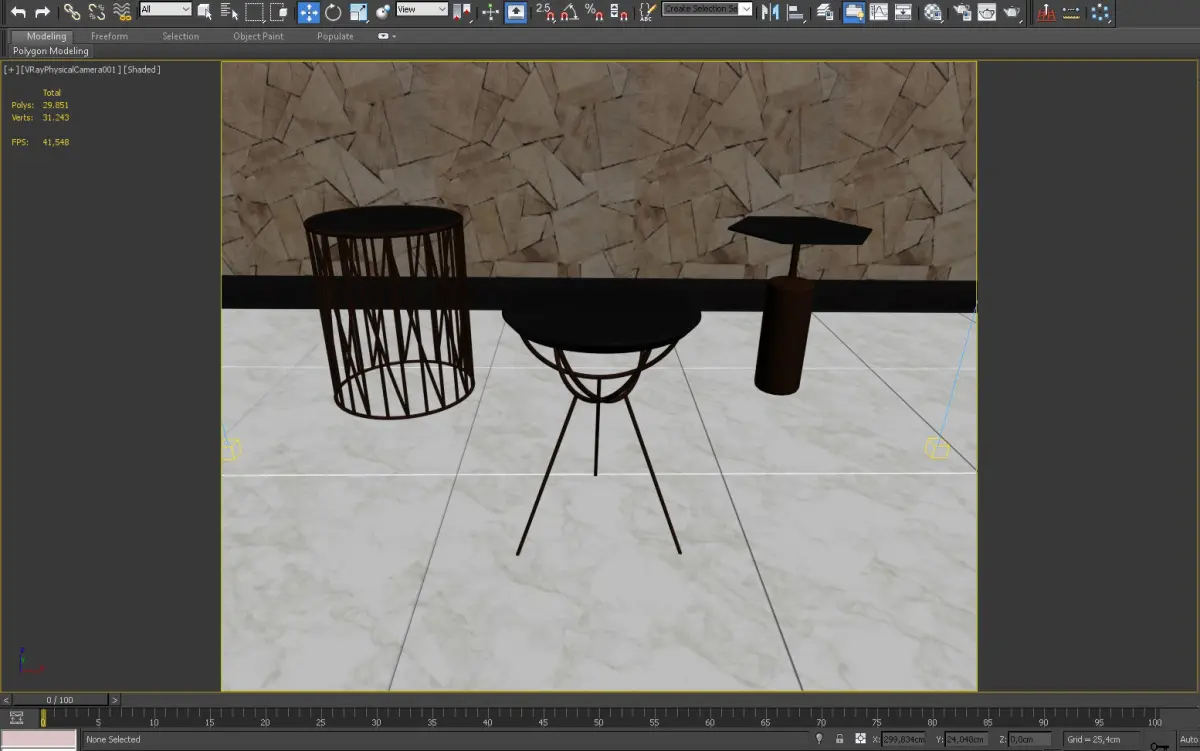Step time slider back with left arrow
1200x751 pixels.
(4, 700)
